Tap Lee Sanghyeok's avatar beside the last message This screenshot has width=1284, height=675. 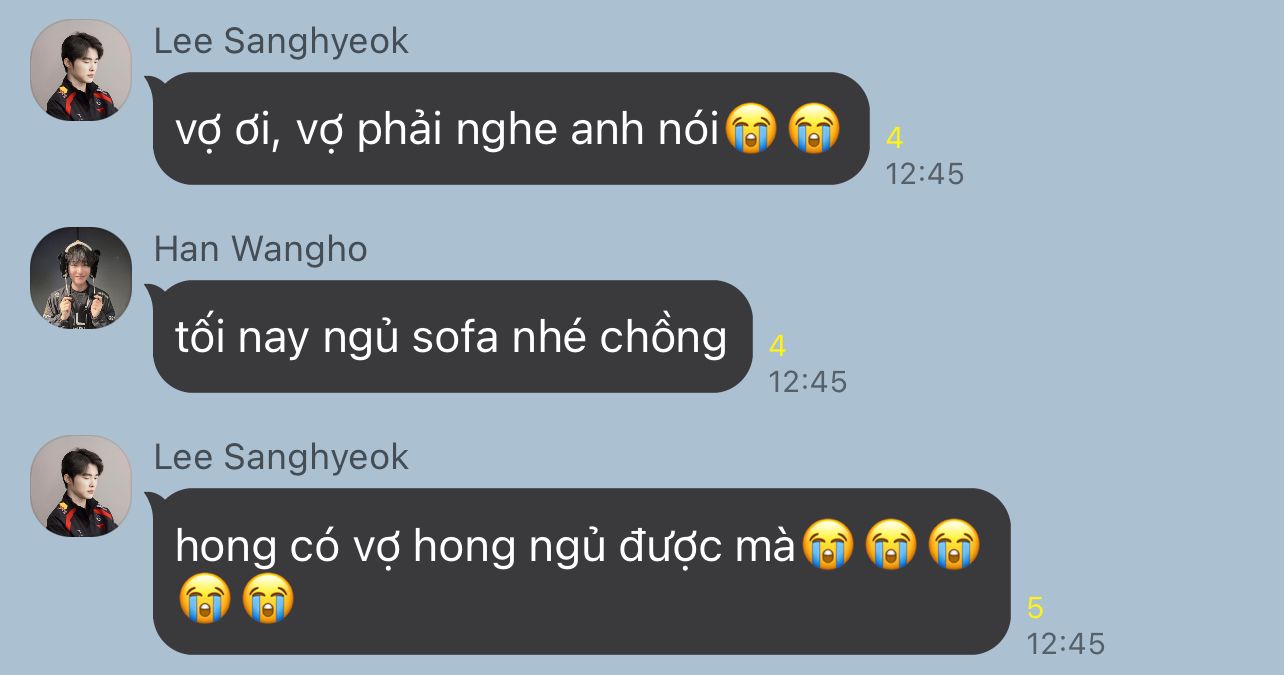81,486
